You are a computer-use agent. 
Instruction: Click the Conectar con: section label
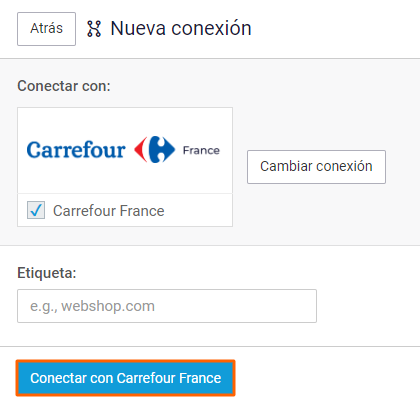coord(64,86)
